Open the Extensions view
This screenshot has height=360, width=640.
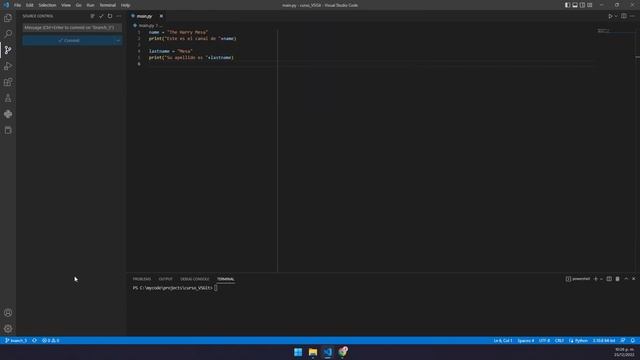8,82
